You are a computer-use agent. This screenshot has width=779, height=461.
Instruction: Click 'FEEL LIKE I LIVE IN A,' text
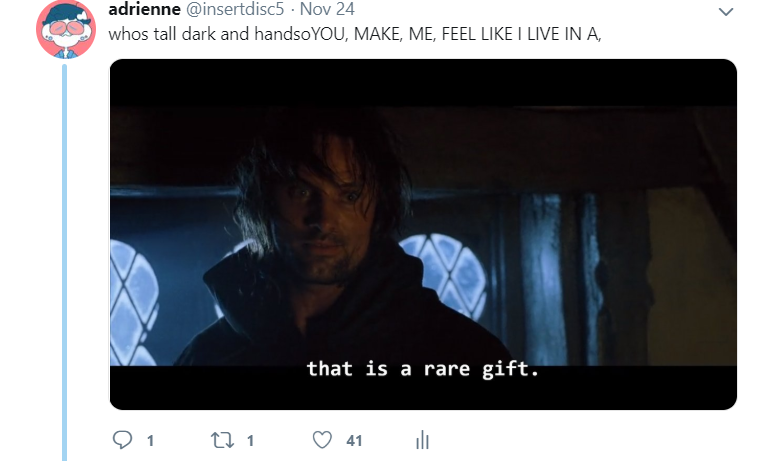521,34
